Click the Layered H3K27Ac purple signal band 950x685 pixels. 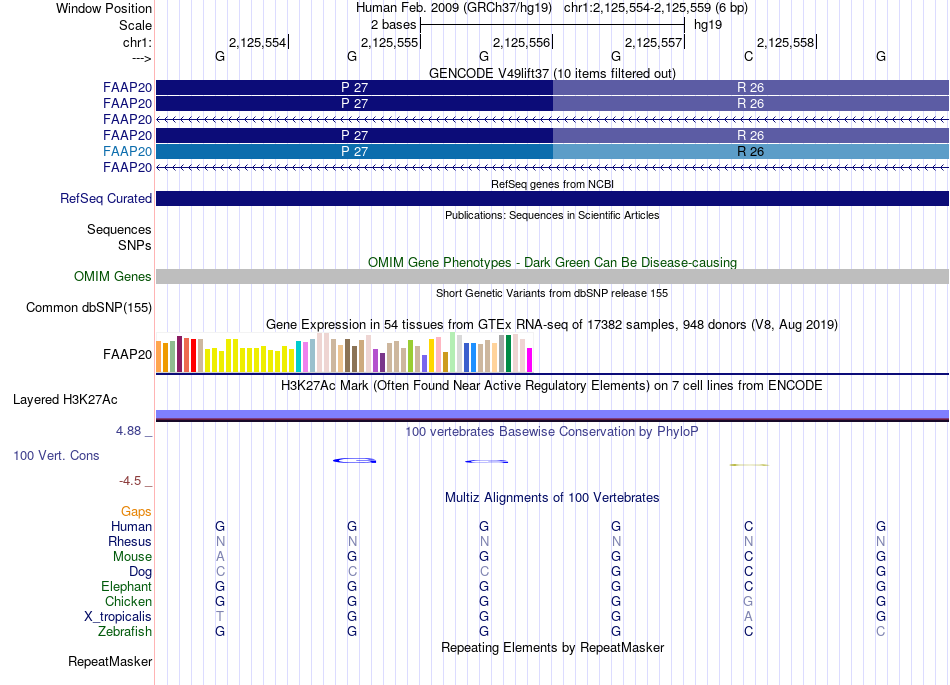coord(553,415)
